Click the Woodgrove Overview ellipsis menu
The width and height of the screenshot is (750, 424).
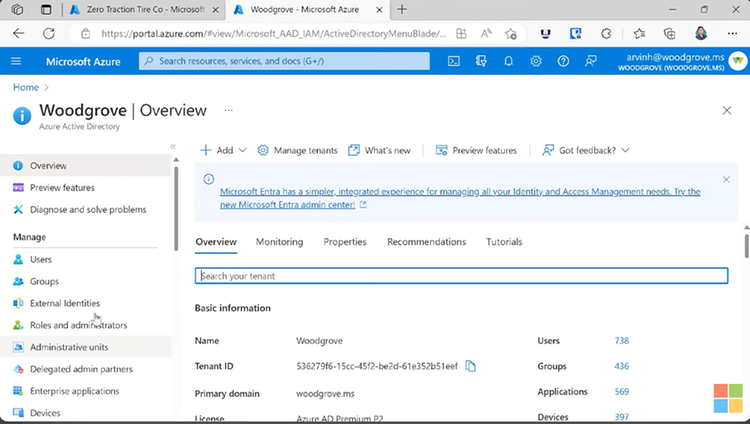coord(229,110)
